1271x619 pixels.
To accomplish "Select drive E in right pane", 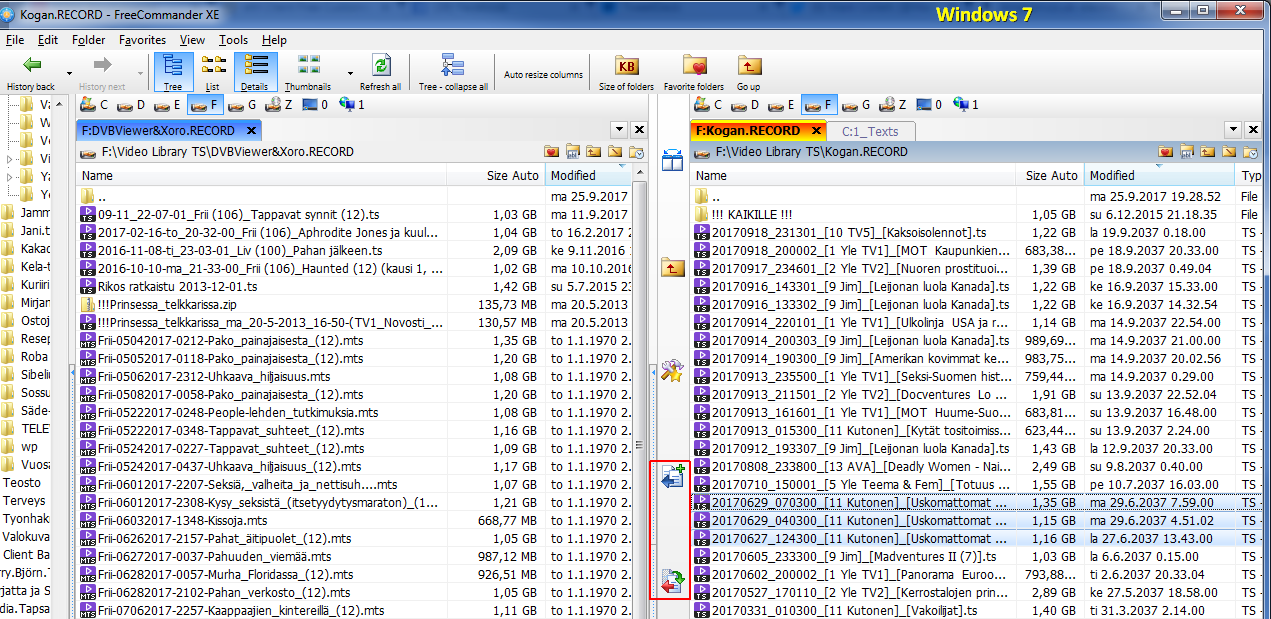I will click(781, 105).
